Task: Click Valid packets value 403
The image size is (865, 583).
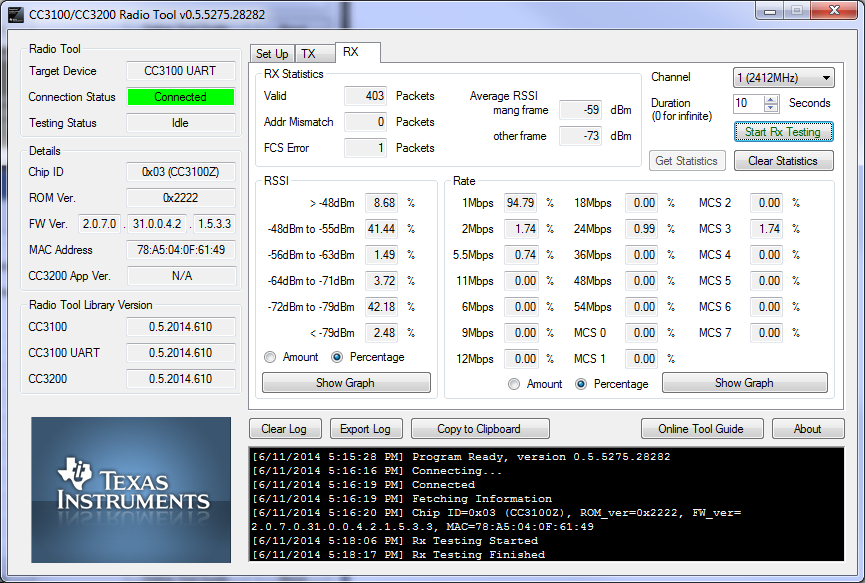Action: (365, 96)
